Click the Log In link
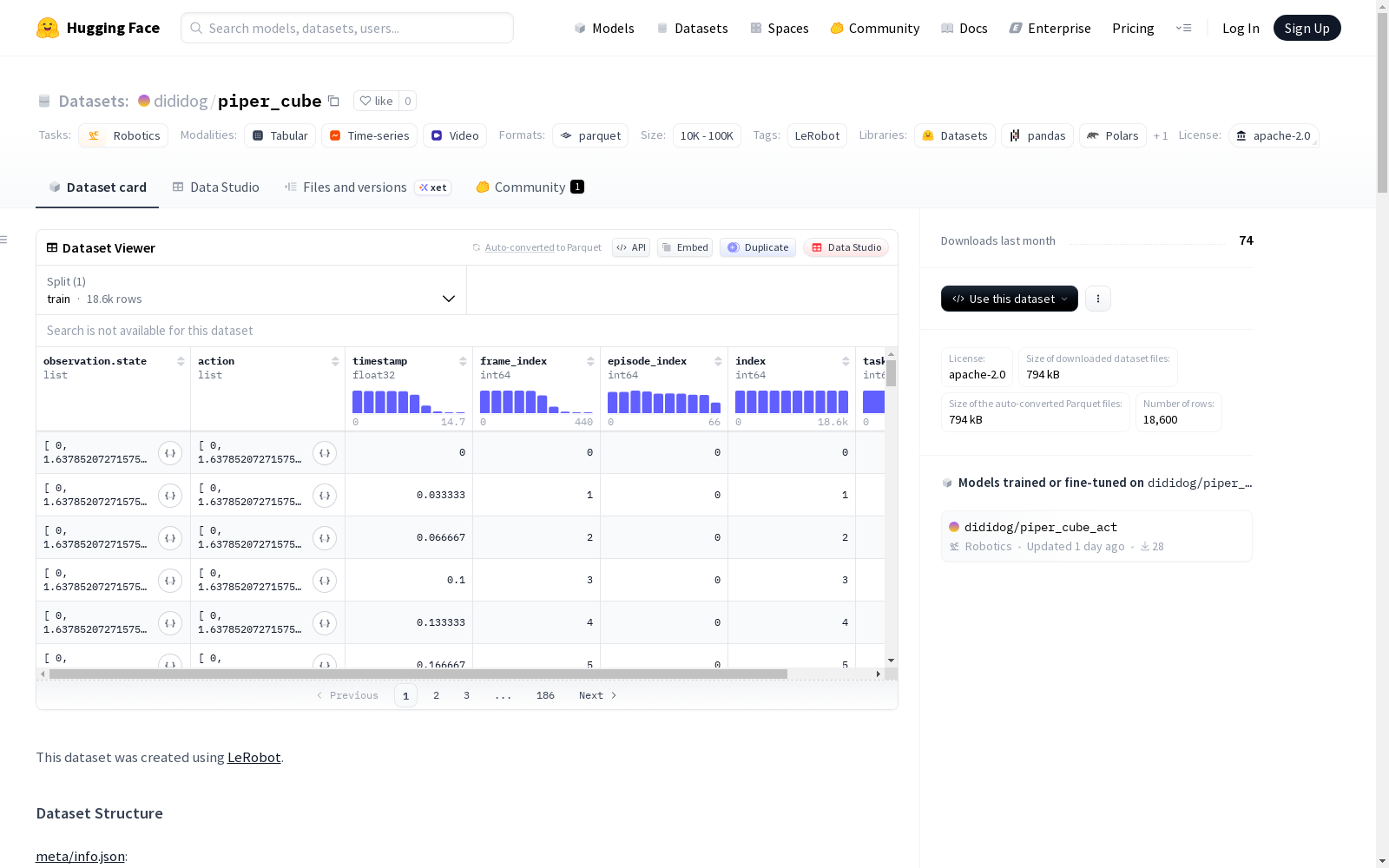1389x868 pixels. tap(1241, 28)
